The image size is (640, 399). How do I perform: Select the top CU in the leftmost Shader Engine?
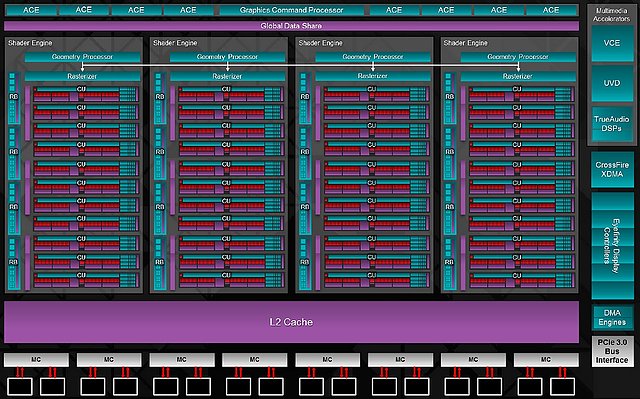click(x=86, y=94)
